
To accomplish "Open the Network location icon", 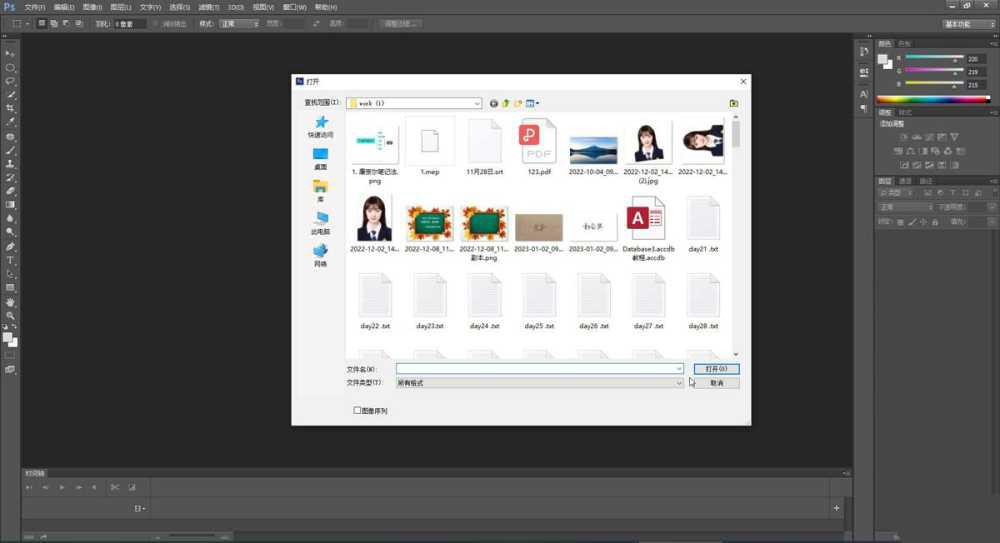I will 320,251.
